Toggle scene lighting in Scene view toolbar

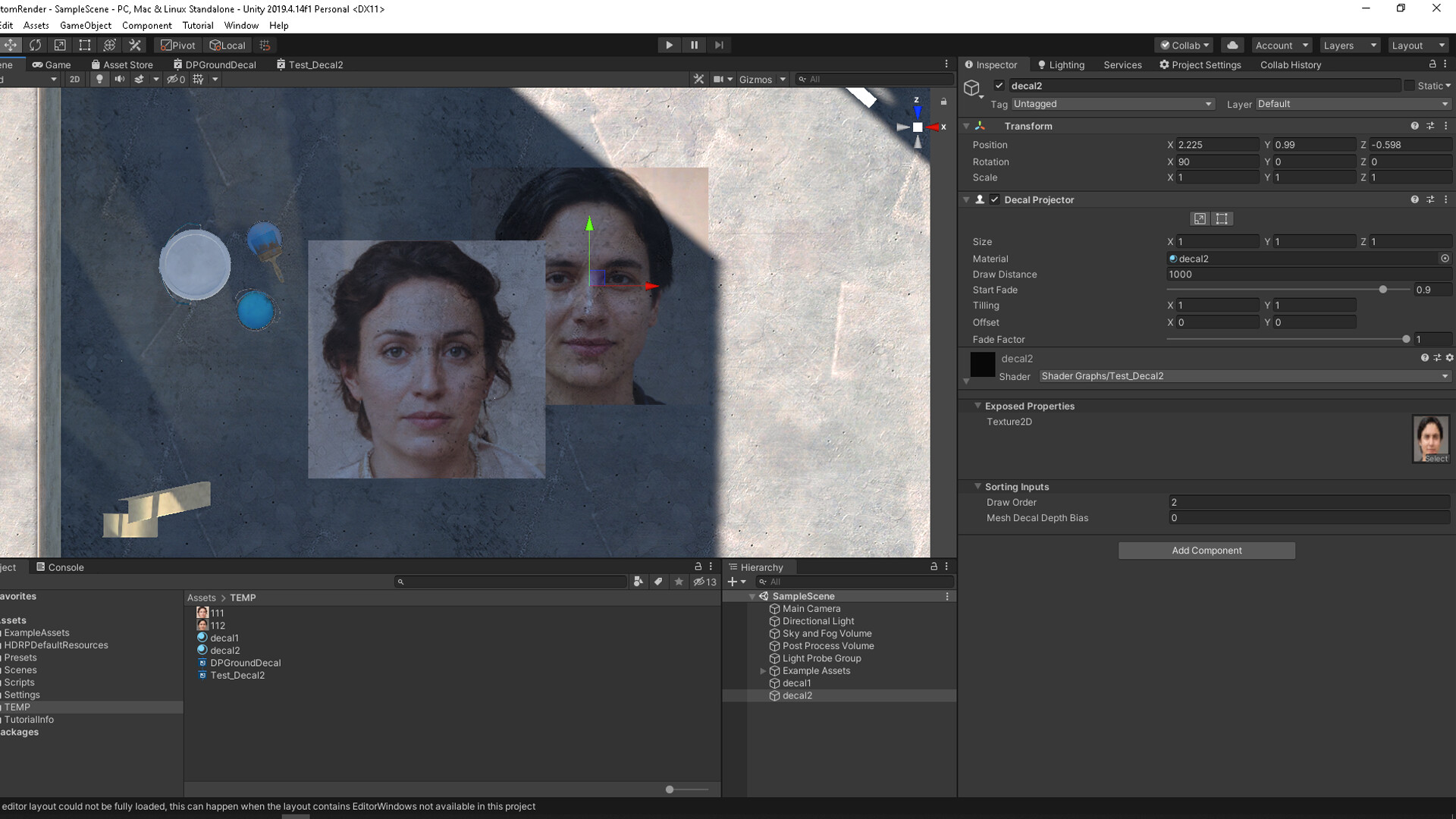pos(99,79)
